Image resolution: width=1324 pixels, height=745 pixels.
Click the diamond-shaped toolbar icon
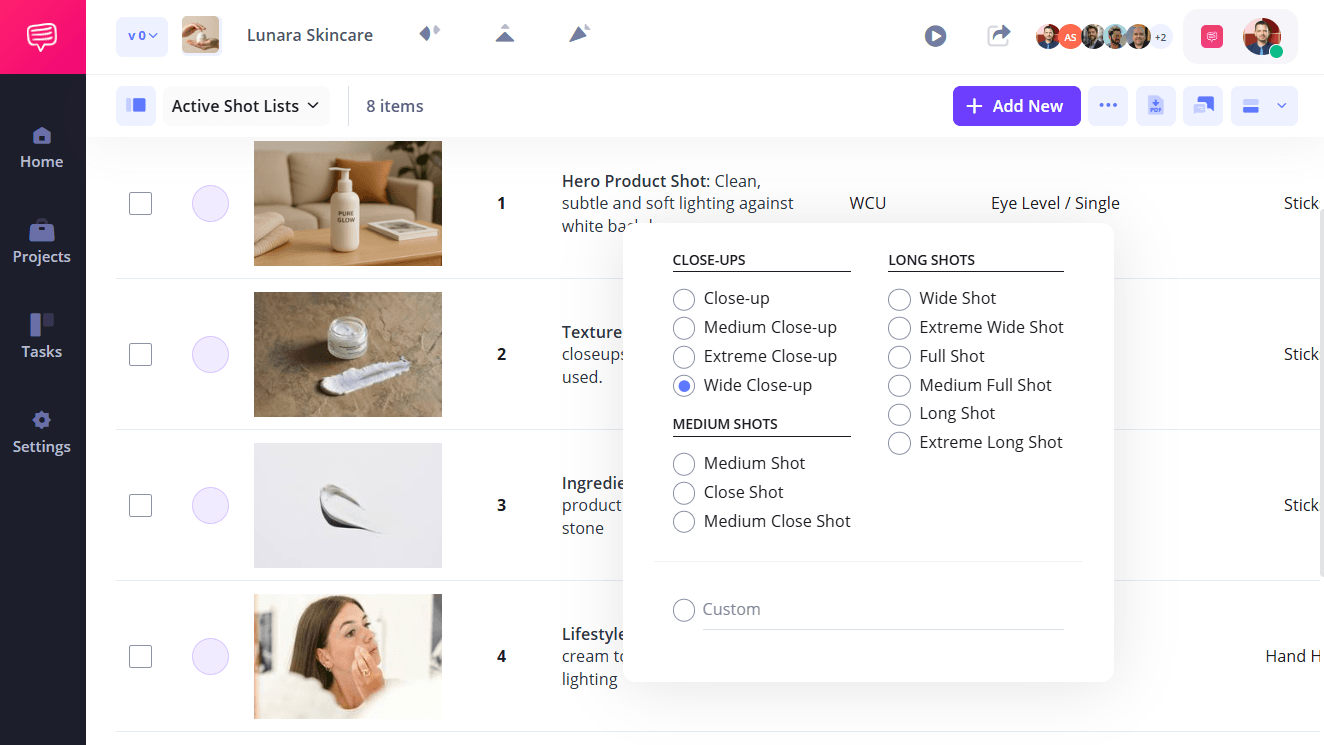[429, 34]
